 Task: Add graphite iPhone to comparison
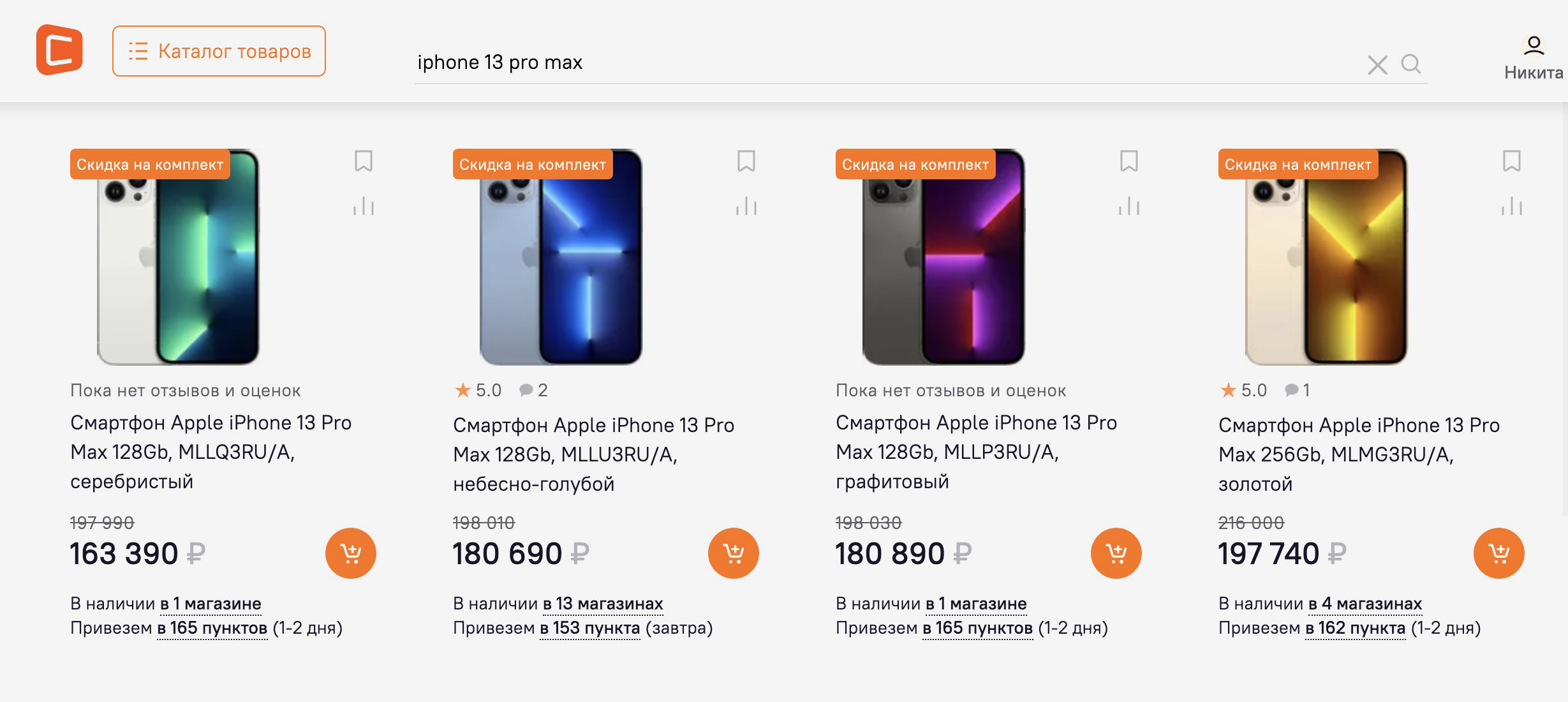1129,206
